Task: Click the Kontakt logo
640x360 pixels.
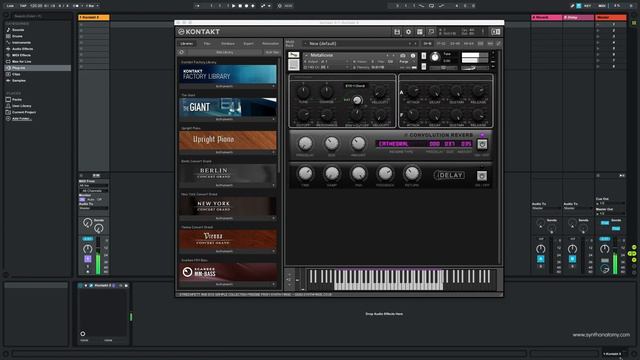Action: [199, 32]
